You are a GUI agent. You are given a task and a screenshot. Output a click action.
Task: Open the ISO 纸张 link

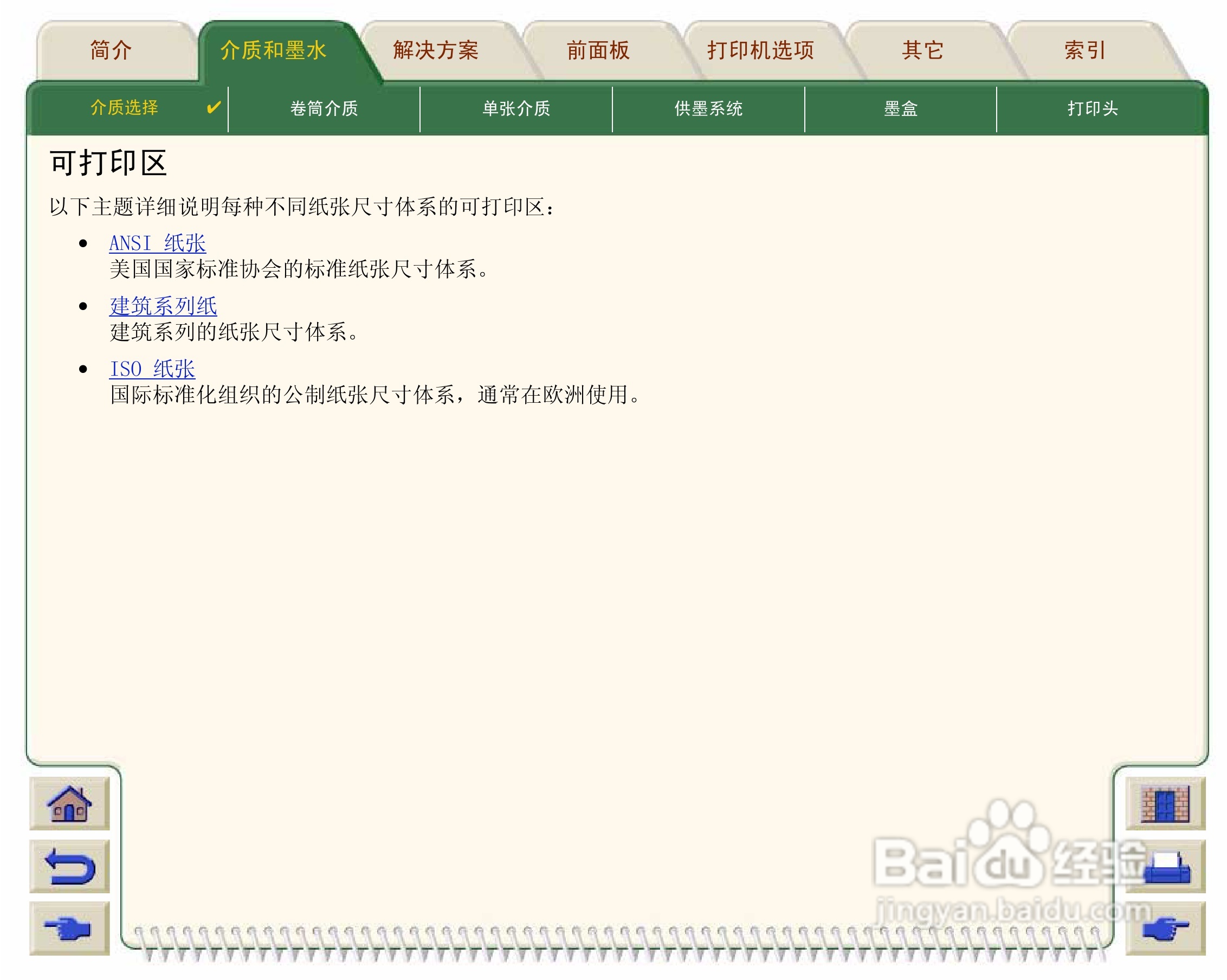pos(152,369)
